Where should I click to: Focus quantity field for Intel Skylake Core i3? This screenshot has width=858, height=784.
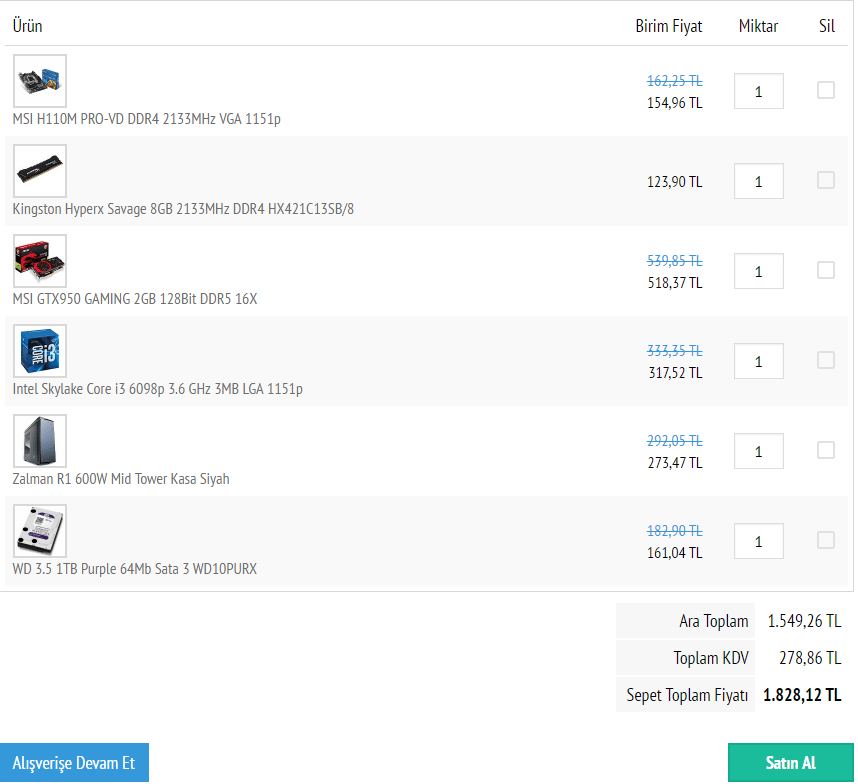click(758, 361)
